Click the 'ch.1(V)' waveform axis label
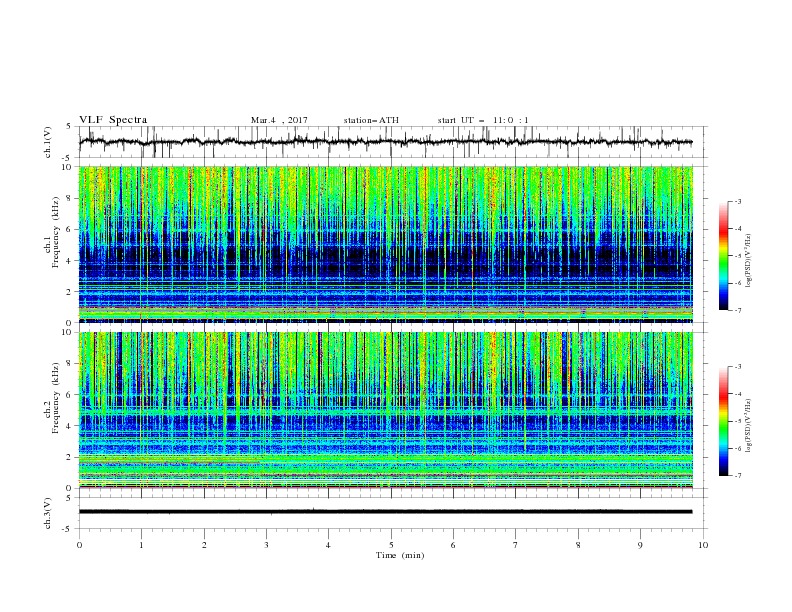792x612 pixels. (47, 142)
